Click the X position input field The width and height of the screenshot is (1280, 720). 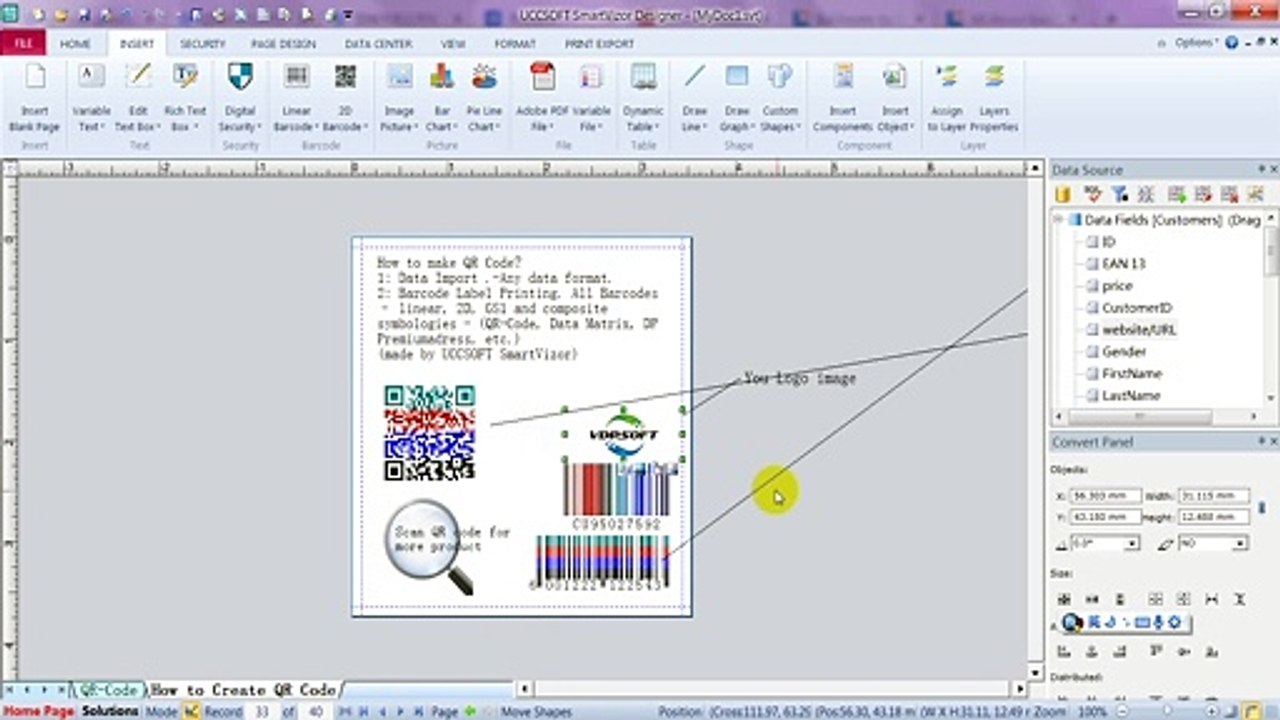coord(1104,495)
